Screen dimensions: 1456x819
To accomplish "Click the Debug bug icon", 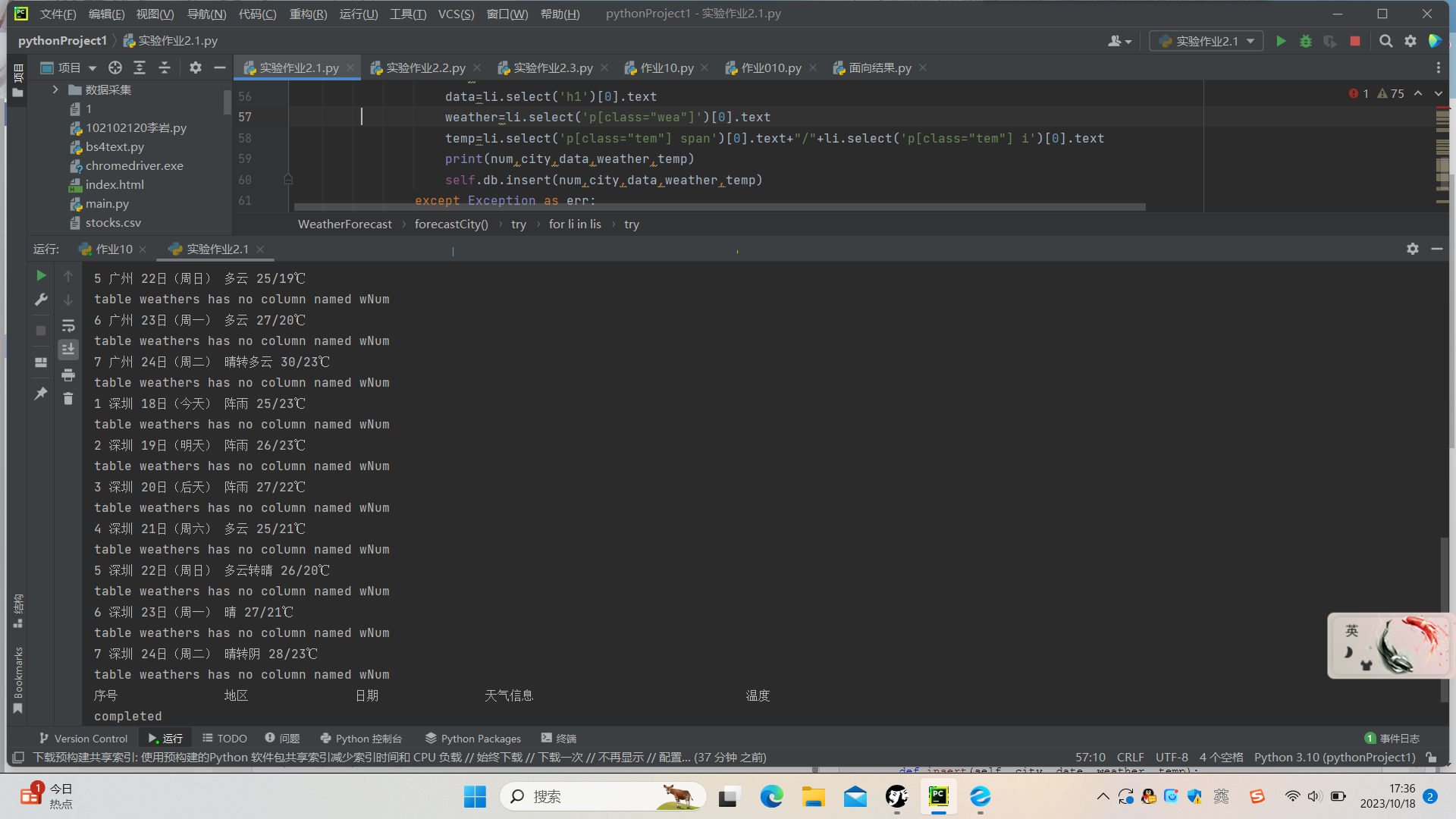I will pos(1305,41).
